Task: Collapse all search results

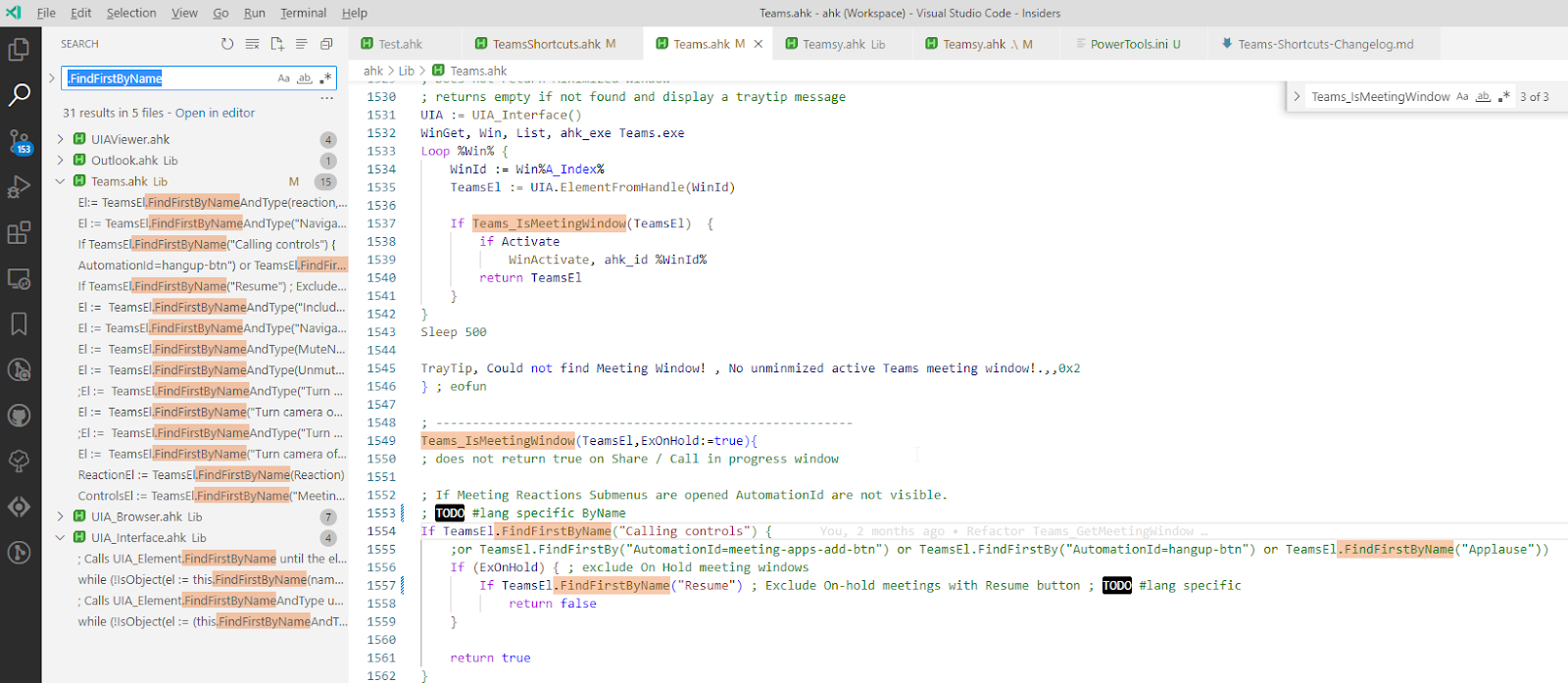Action: (x=326, y=44)
